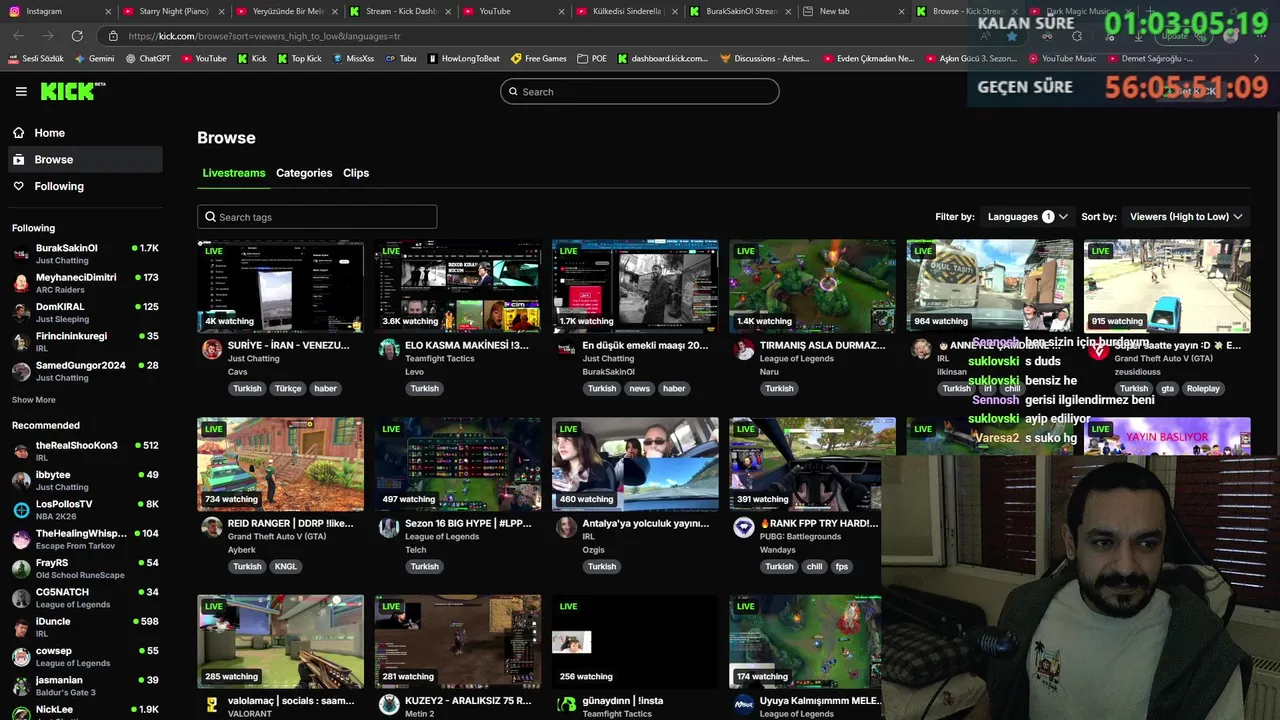Open ELO KASMA MAKİNESİ stream thumbnail
Viewport: 1280px width, 720px height.
458,286
